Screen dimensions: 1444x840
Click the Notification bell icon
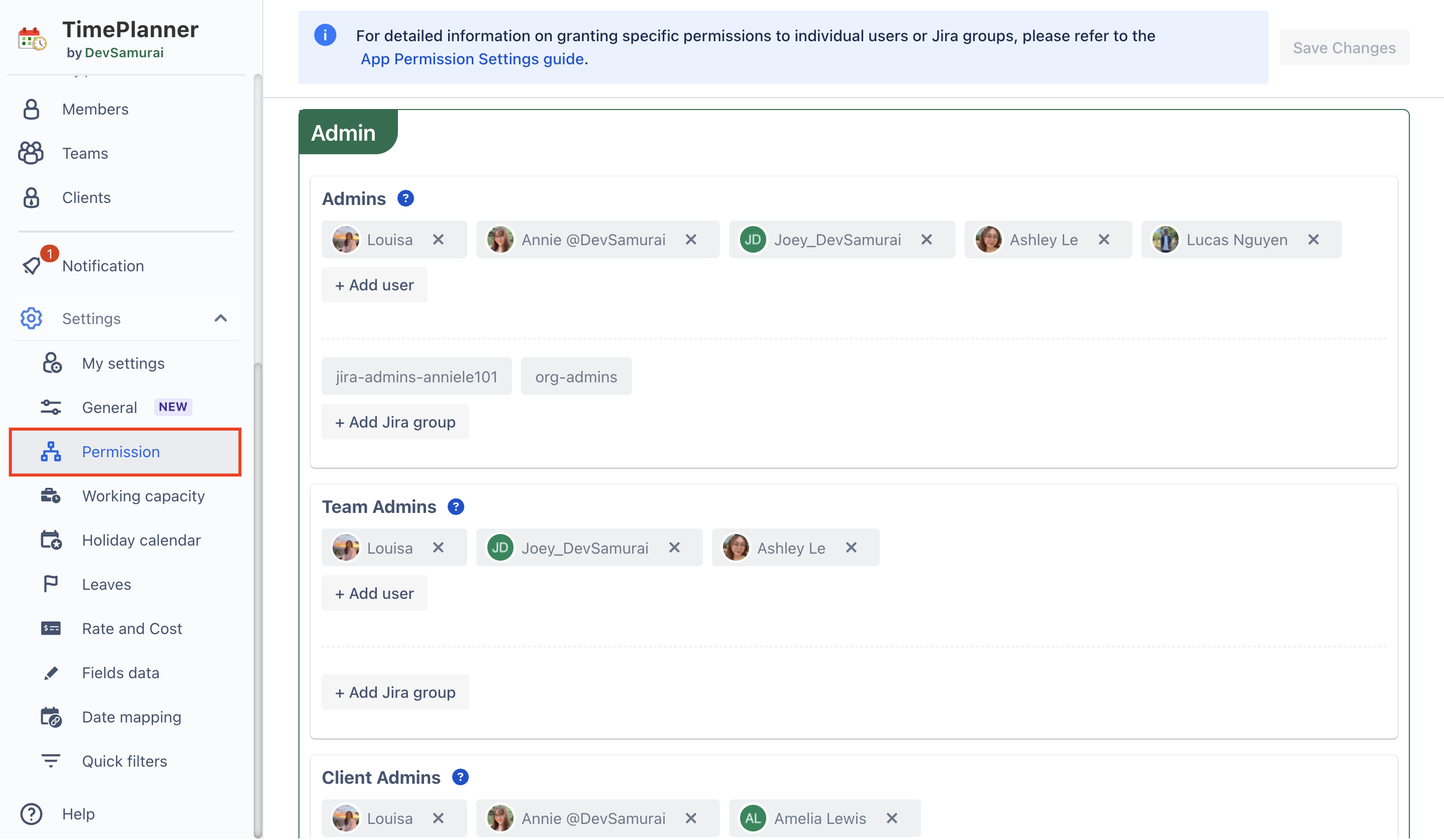[x=32, y=265]
